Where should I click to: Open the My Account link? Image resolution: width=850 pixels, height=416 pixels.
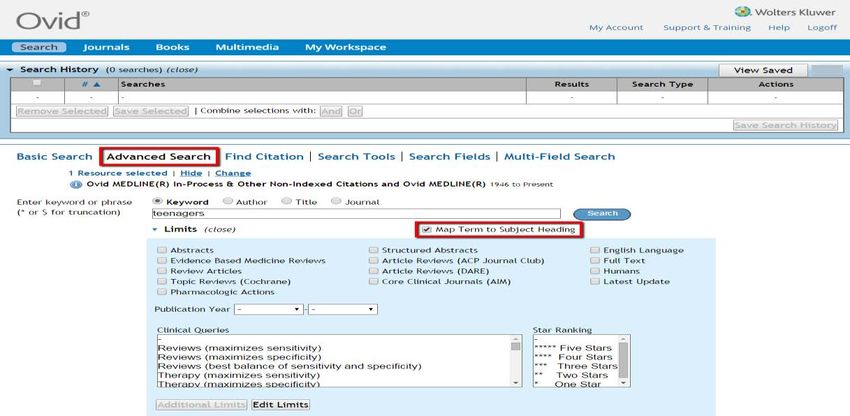tap(616, 28)
